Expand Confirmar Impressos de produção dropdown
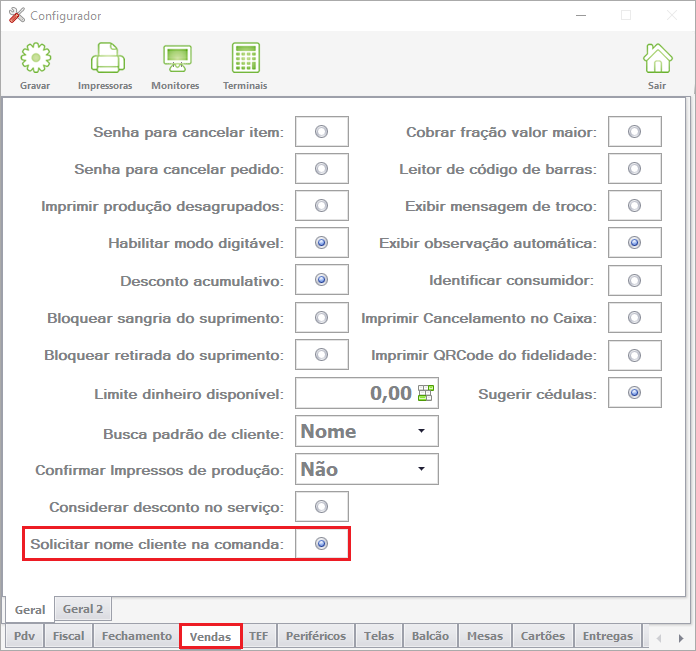Screen dimensions: 696x651 (x=367, y=469)
